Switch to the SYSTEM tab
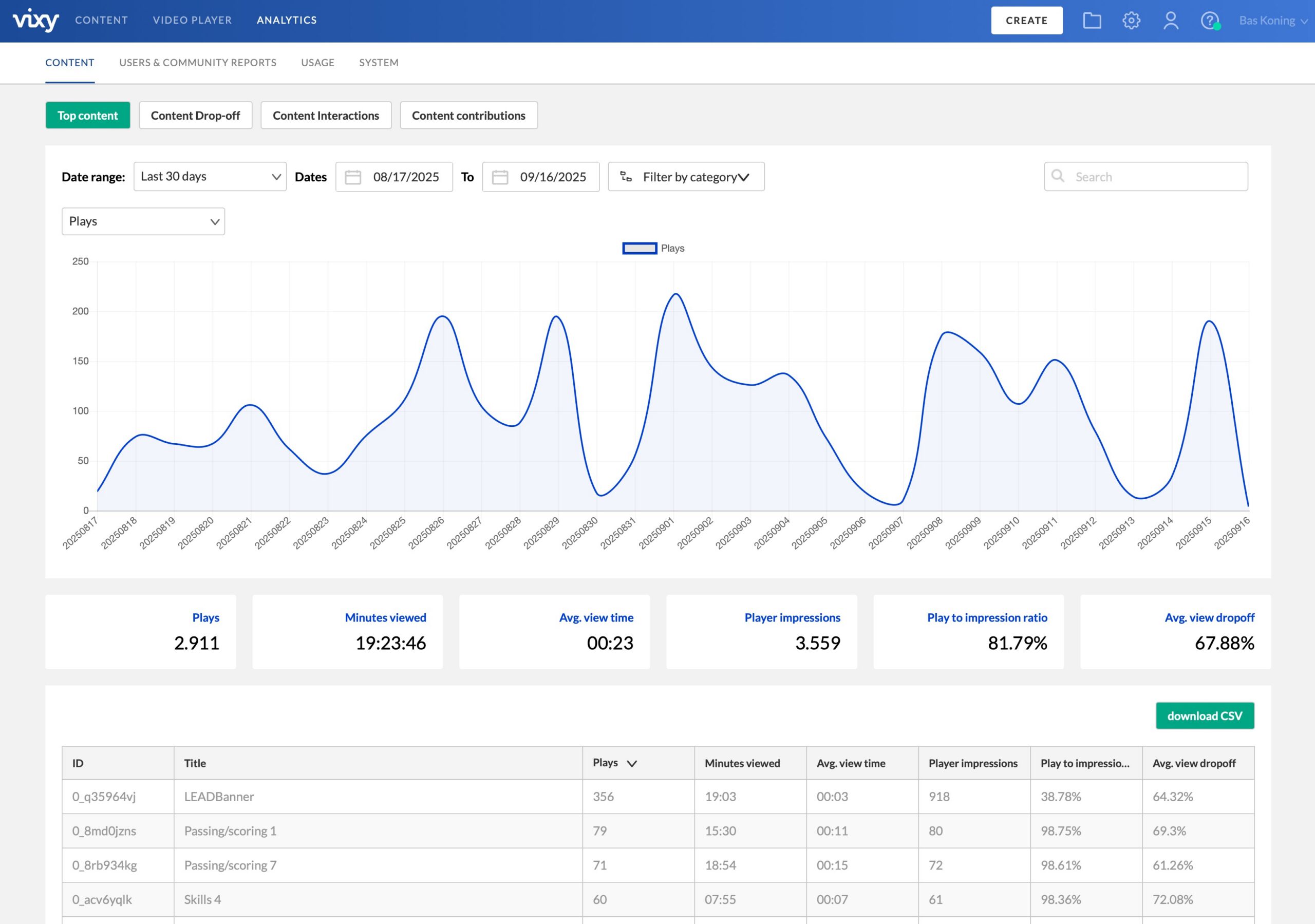 (379, 63)
